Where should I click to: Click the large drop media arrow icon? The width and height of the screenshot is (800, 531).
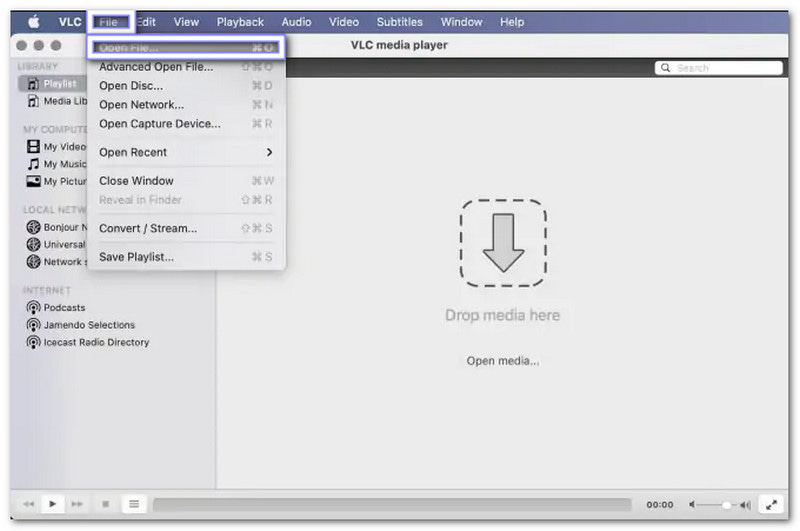(503, 242)
